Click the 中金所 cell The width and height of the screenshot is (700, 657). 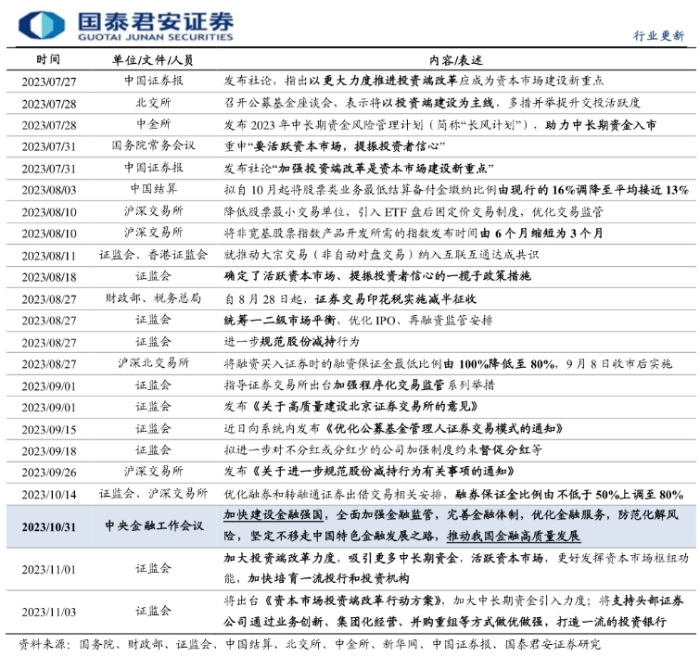pos(153,124)
